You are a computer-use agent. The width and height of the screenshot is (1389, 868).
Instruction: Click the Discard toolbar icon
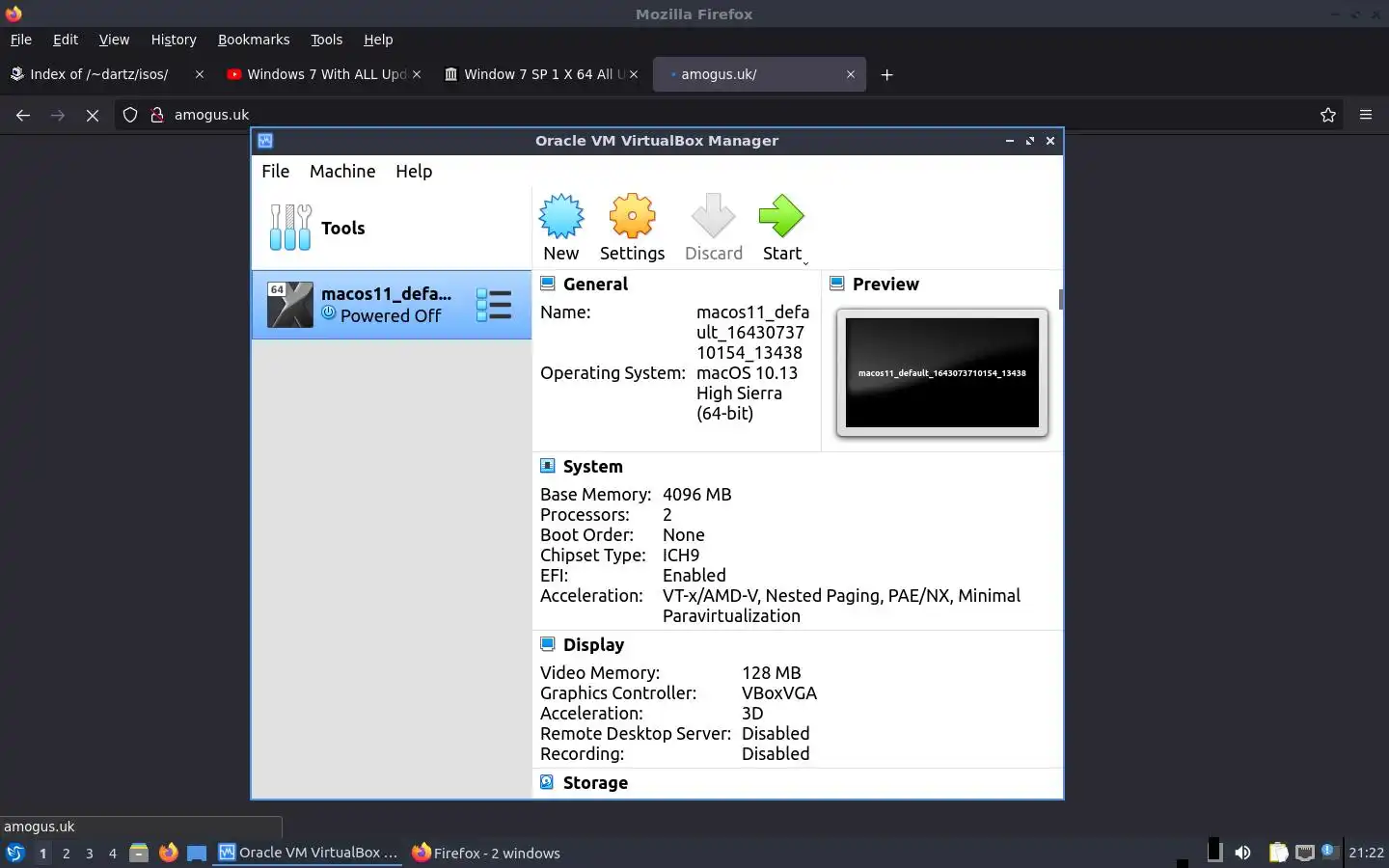coord(713,216)
